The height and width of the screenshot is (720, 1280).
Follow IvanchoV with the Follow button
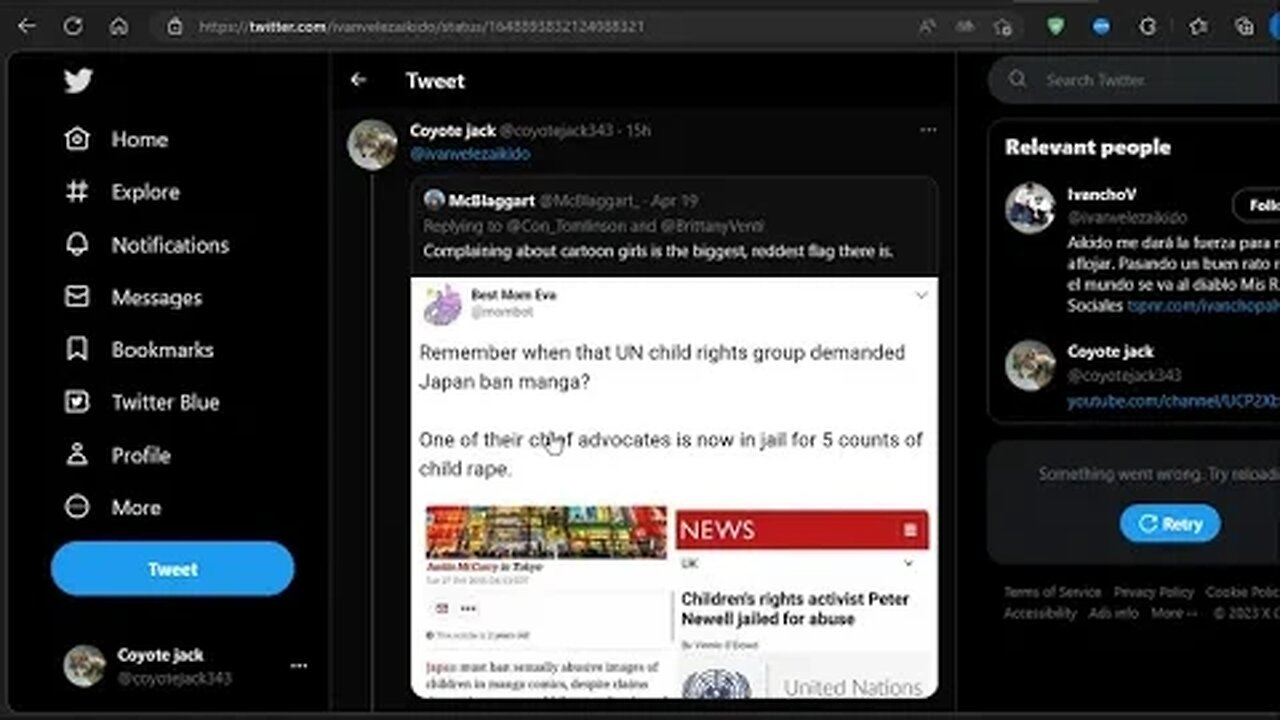(1258, 205)
